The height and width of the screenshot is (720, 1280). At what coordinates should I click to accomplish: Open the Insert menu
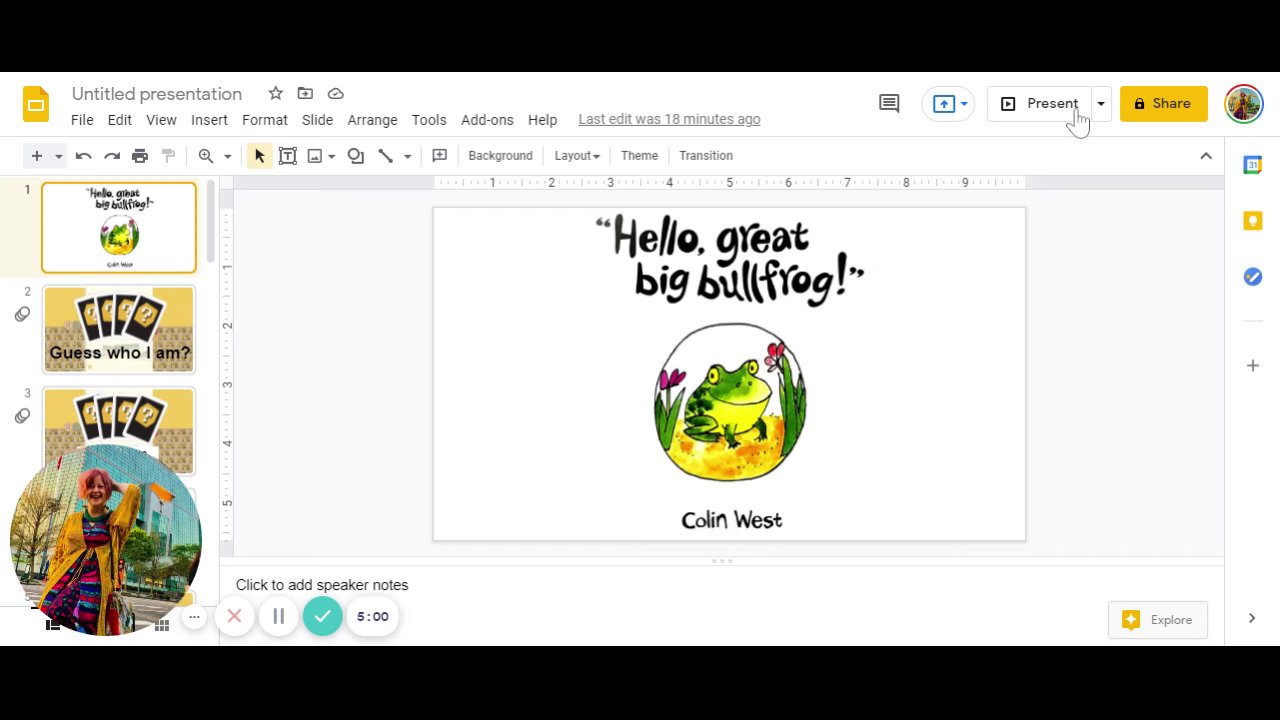(209, 119)
